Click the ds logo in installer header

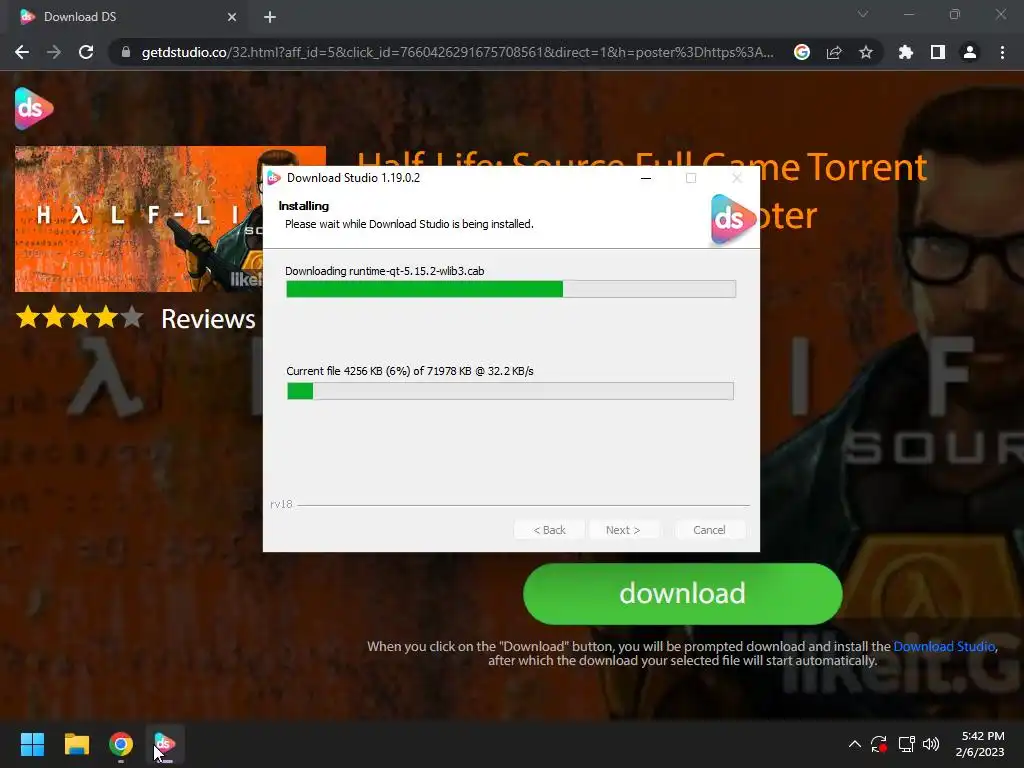pyautogui.click(x=733, y=219)
